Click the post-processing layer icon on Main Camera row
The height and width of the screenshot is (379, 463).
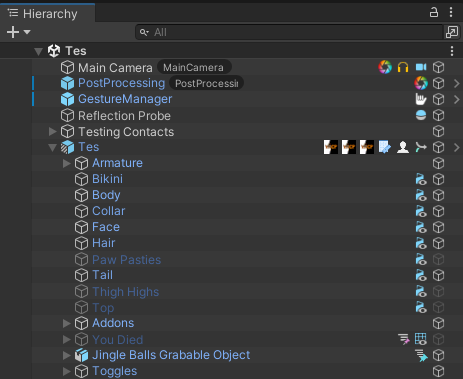pyautogui.click(x=385, y=67)
